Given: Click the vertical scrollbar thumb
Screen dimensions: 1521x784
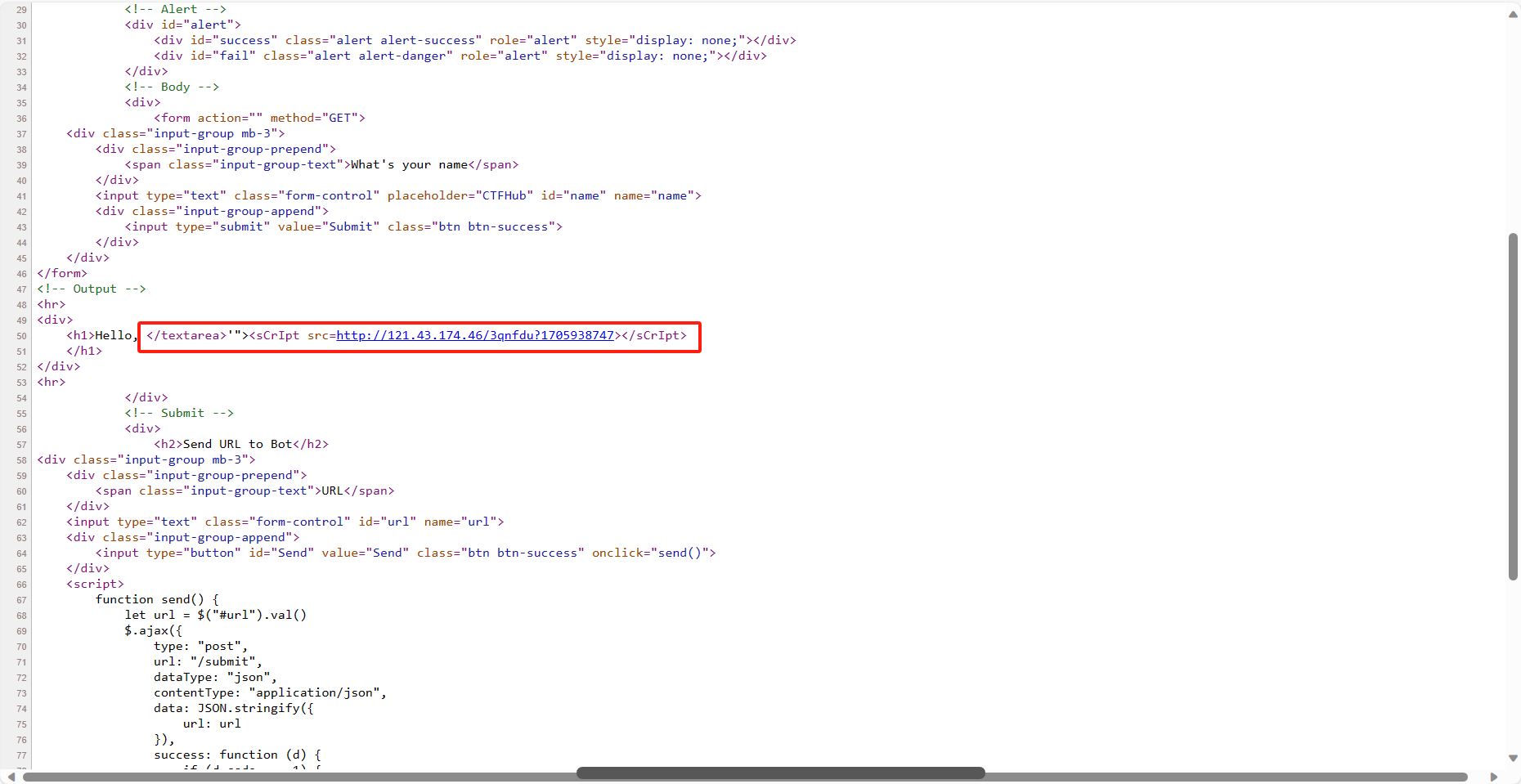Looking at the screenshot, I should [x=1513, y=406].
